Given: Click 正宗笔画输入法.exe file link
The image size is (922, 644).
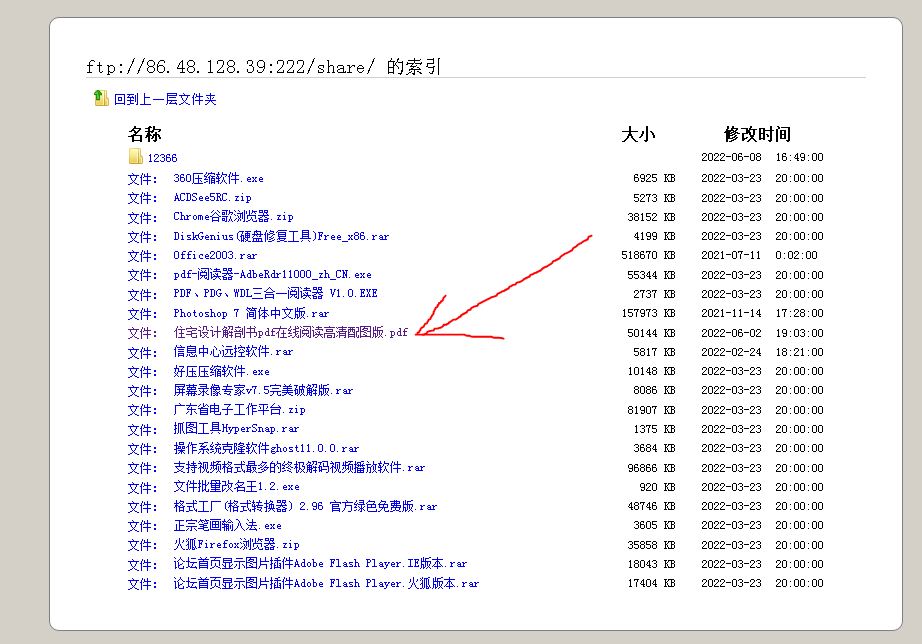Looking at the screenshot, I should [227, 525].
